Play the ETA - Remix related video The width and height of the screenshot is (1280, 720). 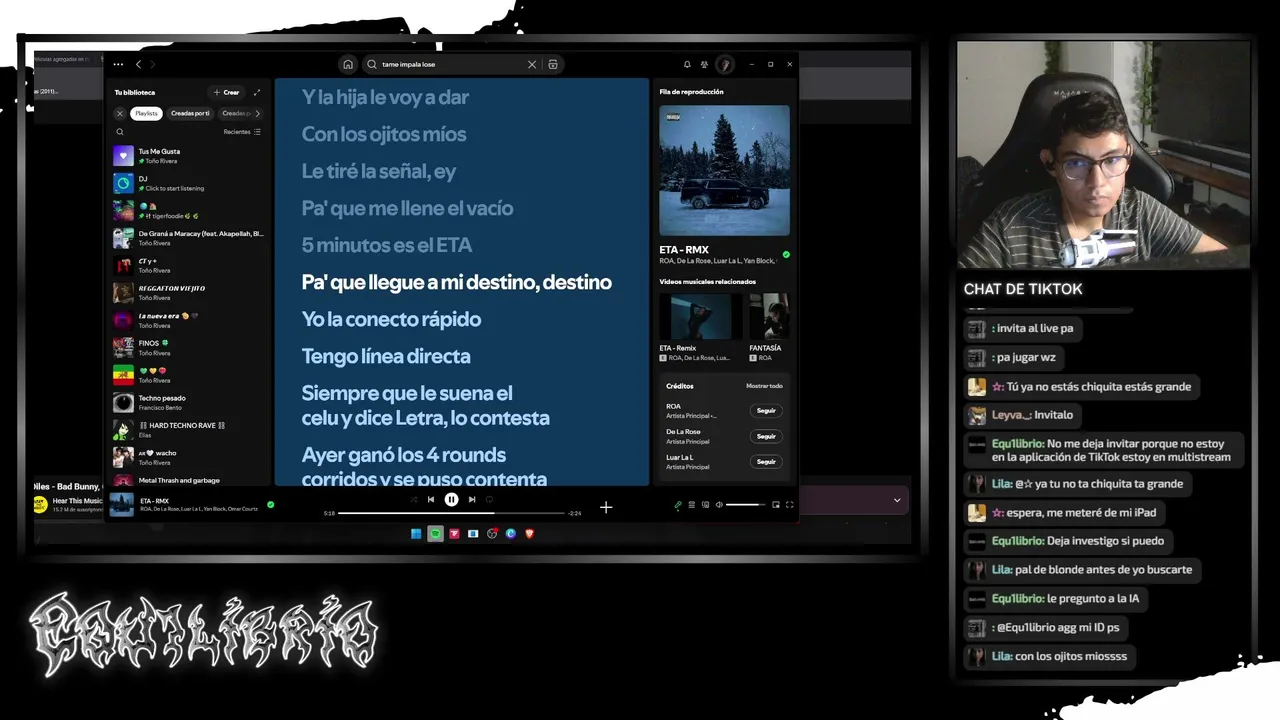(x=700, y=316)
